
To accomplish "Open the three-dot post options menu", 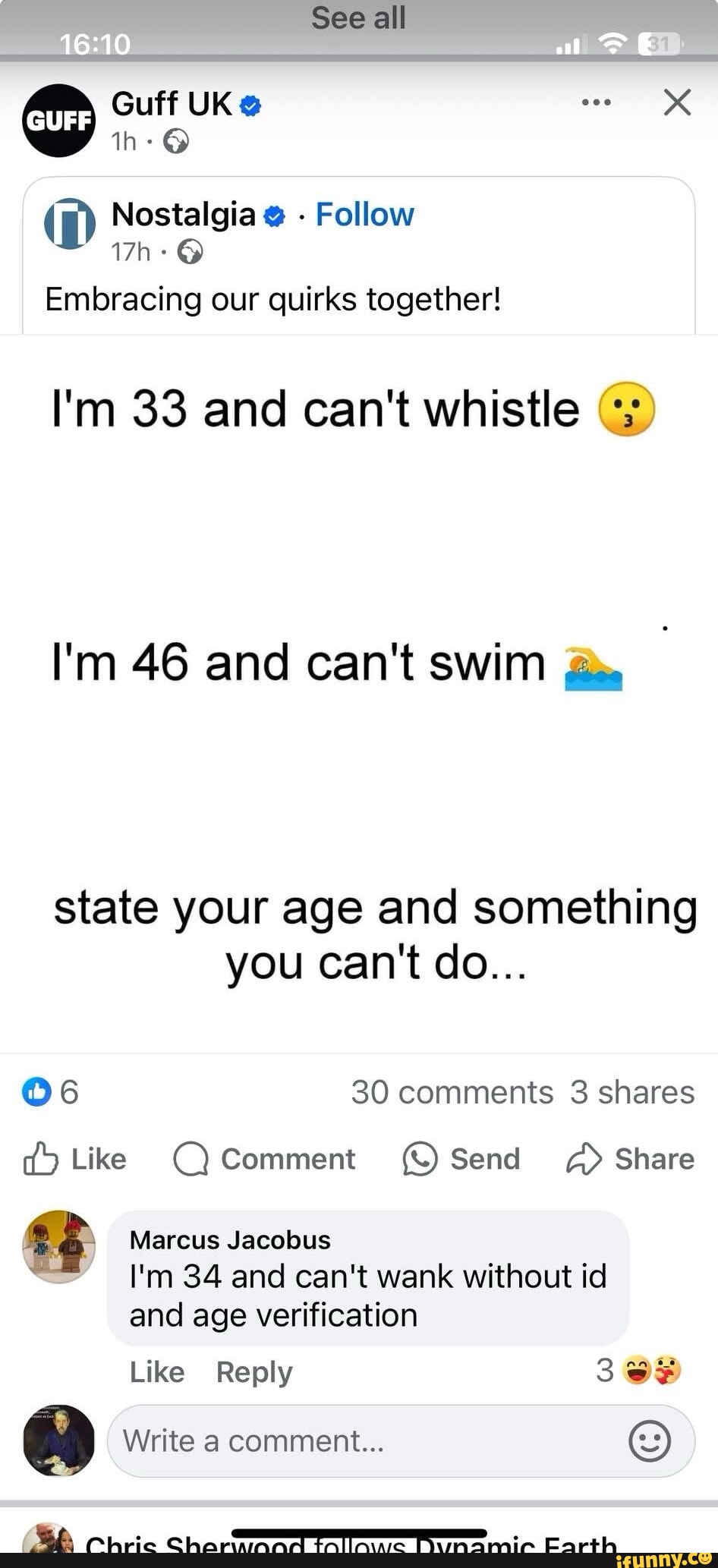I will tap(596, 102).
